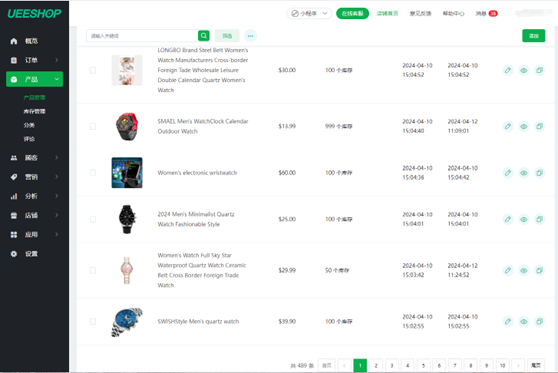The width and height of the screenshot is (558, 373).
Task: Click the 筛选 filter button
Action: click(x=227, y=36)
